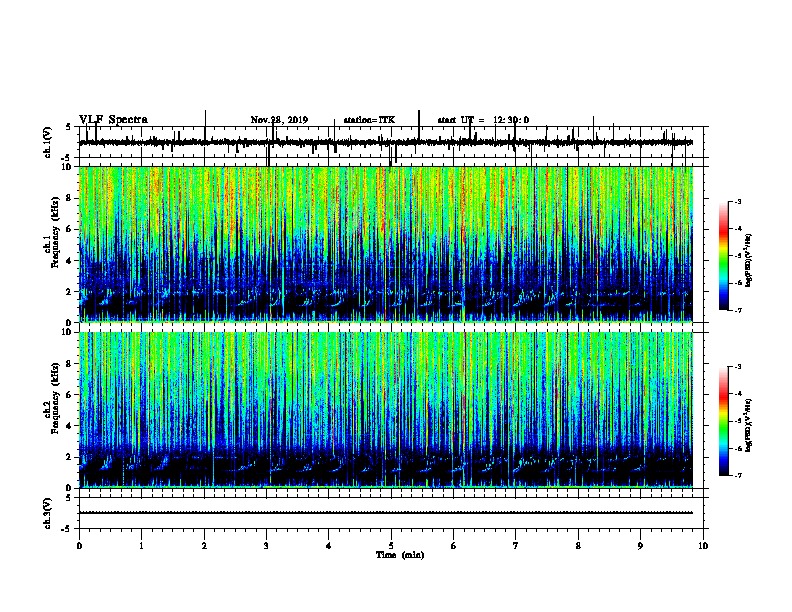
Task: Click time axis tick label '2'
Action: pyautogui.click(x=204, y=546)
